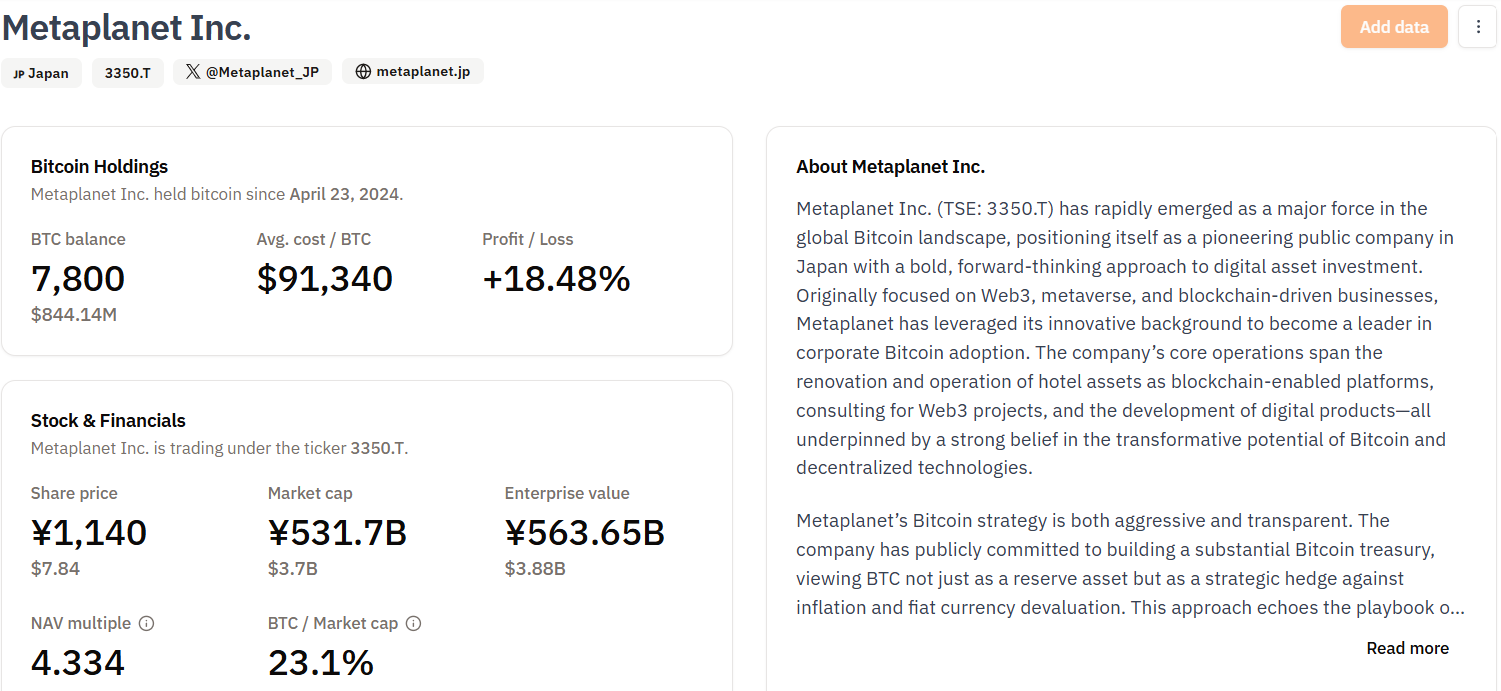Screen dimensions: 1501x691
Task: Click the Add data button
Action: 1393,27
